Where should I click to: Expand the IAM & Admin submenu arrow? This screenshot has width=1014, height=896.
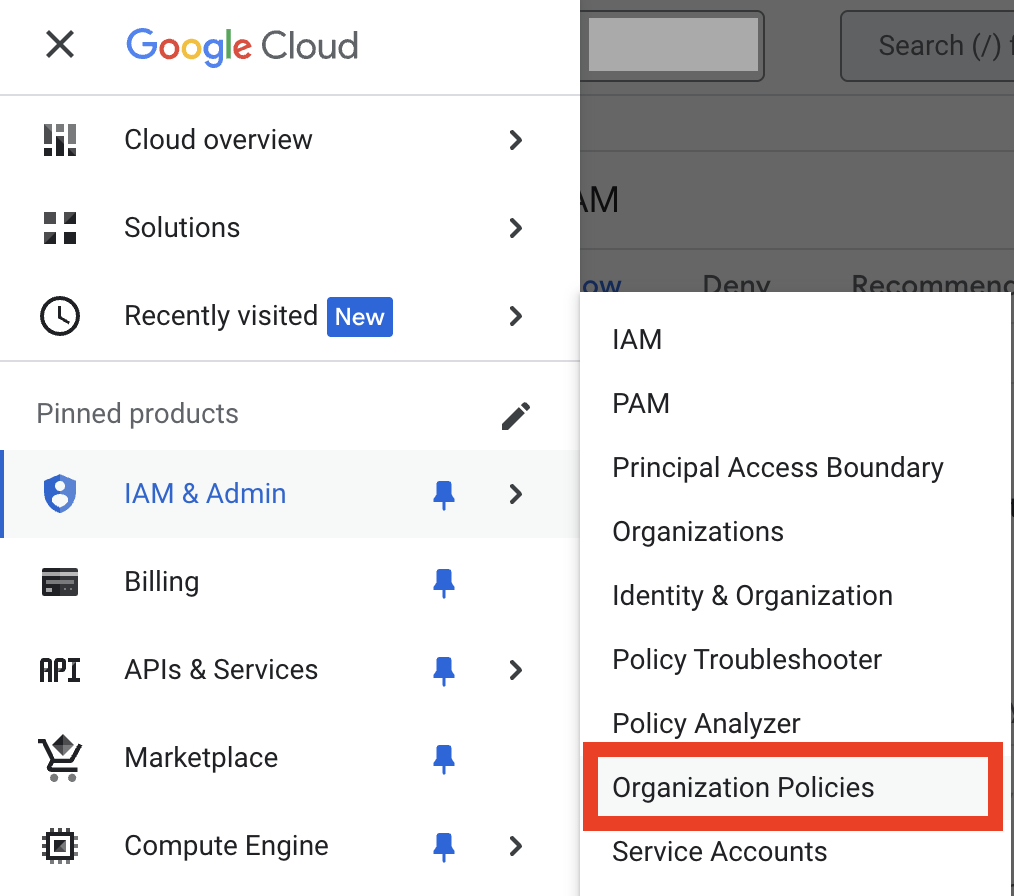[x=515, y=494]
